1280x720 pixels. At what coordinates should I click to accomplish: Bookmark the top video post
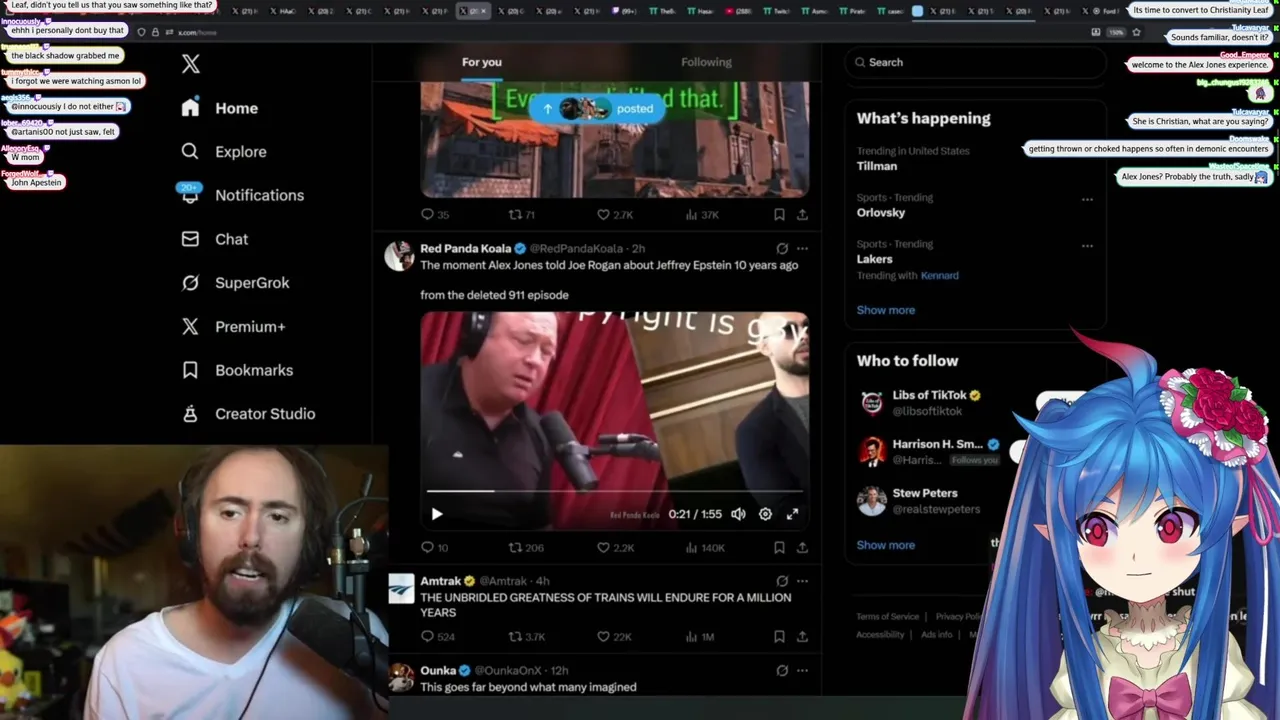point(779,214)
